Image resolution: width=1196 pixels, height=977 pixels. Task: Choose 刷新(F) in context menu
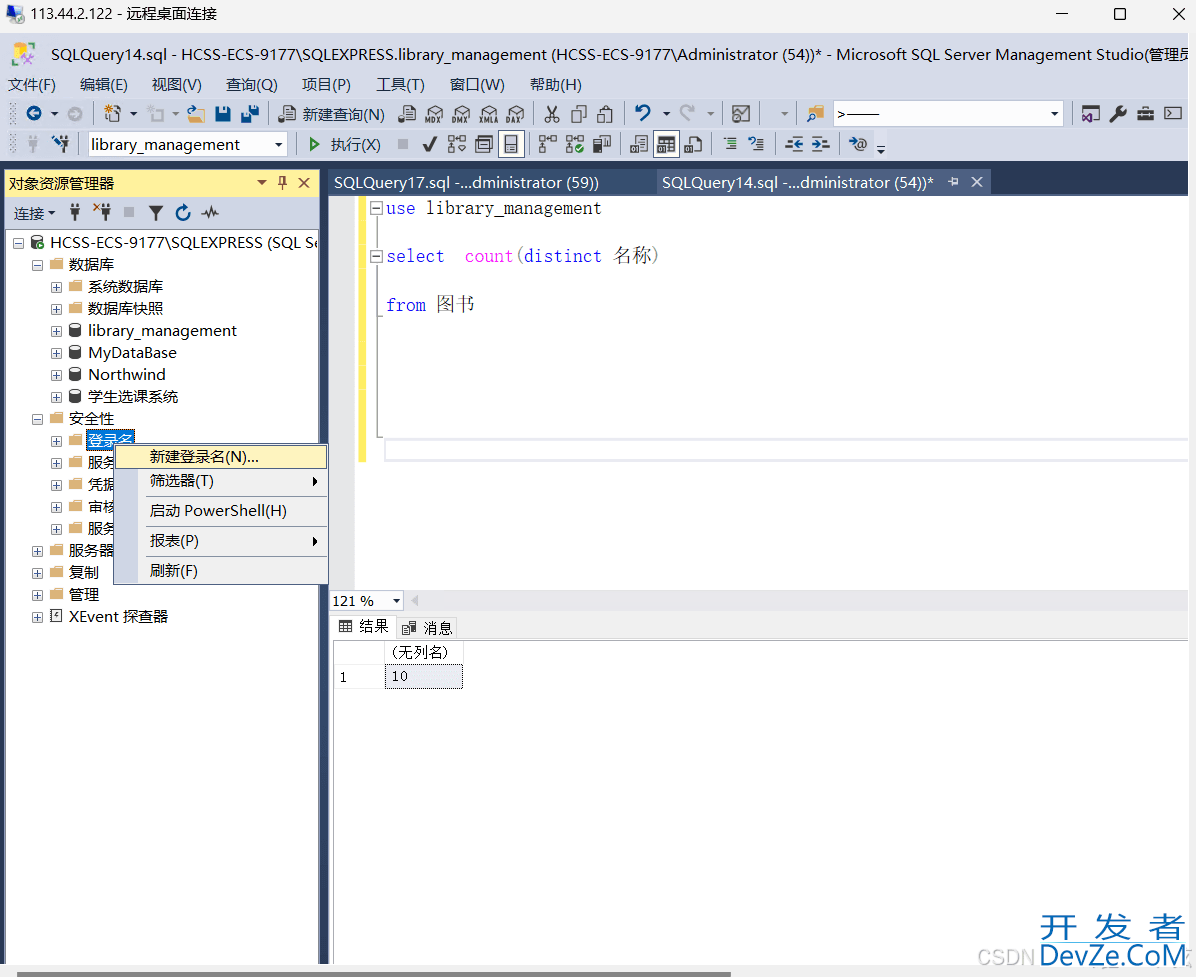(221, 570)
